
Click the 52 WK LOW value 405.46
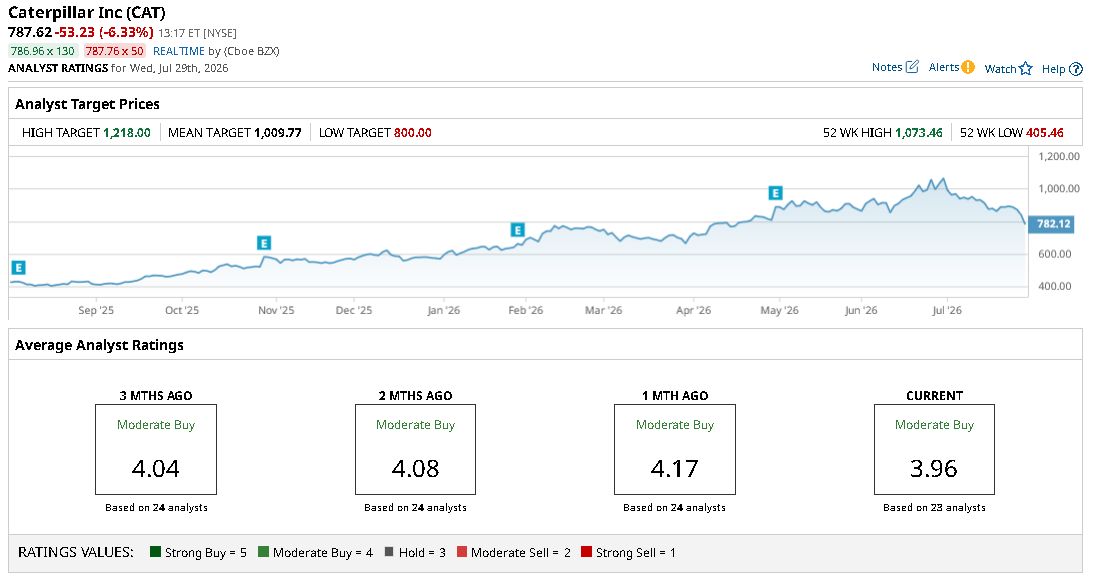(1044, 132)
